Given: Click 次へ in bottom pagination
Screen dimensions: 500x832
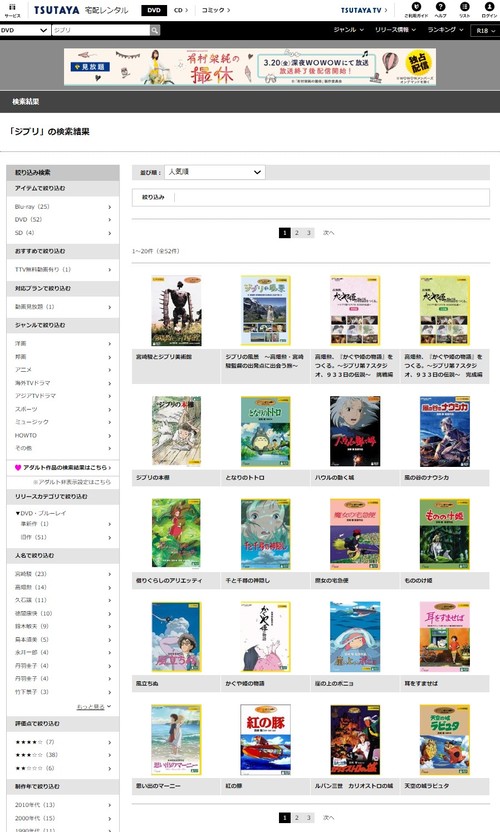Looking at the screenshot, I should 329,818.
